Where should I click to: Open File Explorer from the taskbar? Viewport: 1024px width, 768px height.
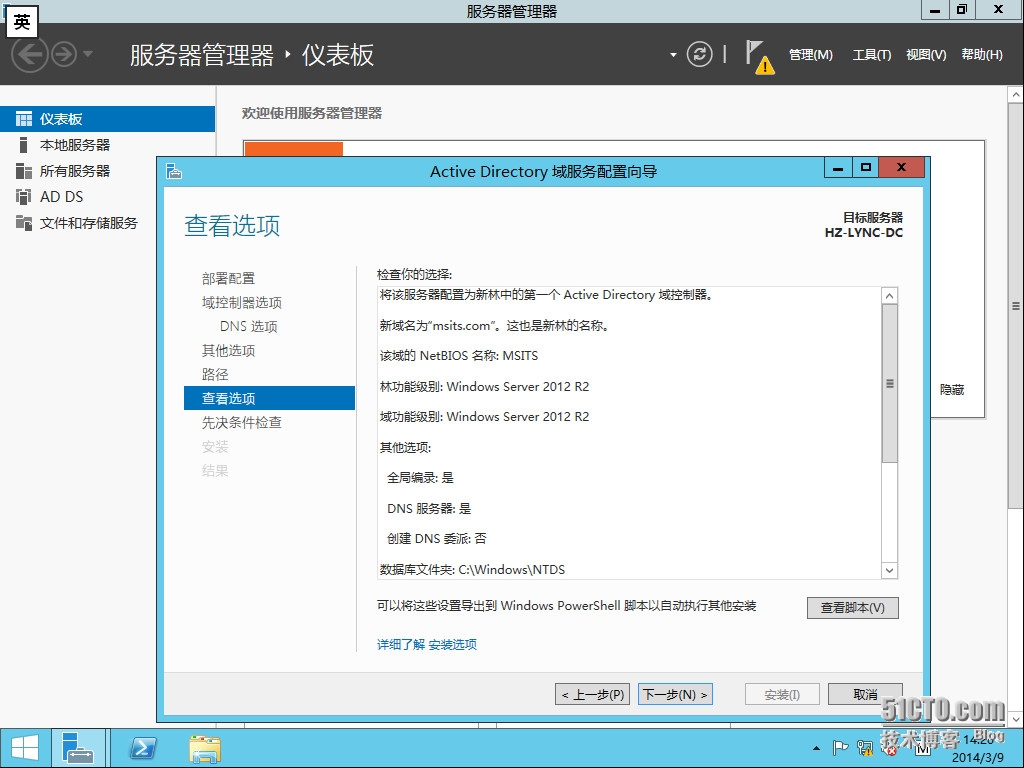pos(205,748)
